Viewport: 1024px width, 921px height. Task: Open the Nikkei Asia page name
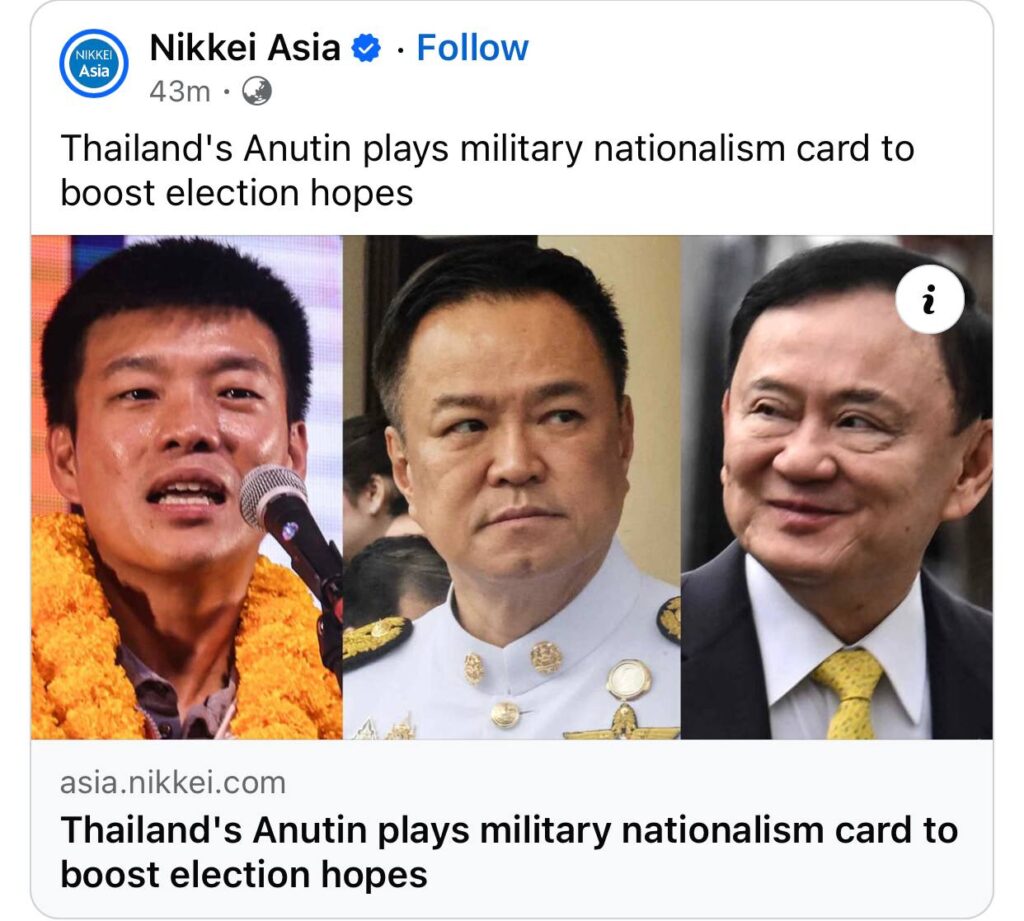click(x=245, y=48)
